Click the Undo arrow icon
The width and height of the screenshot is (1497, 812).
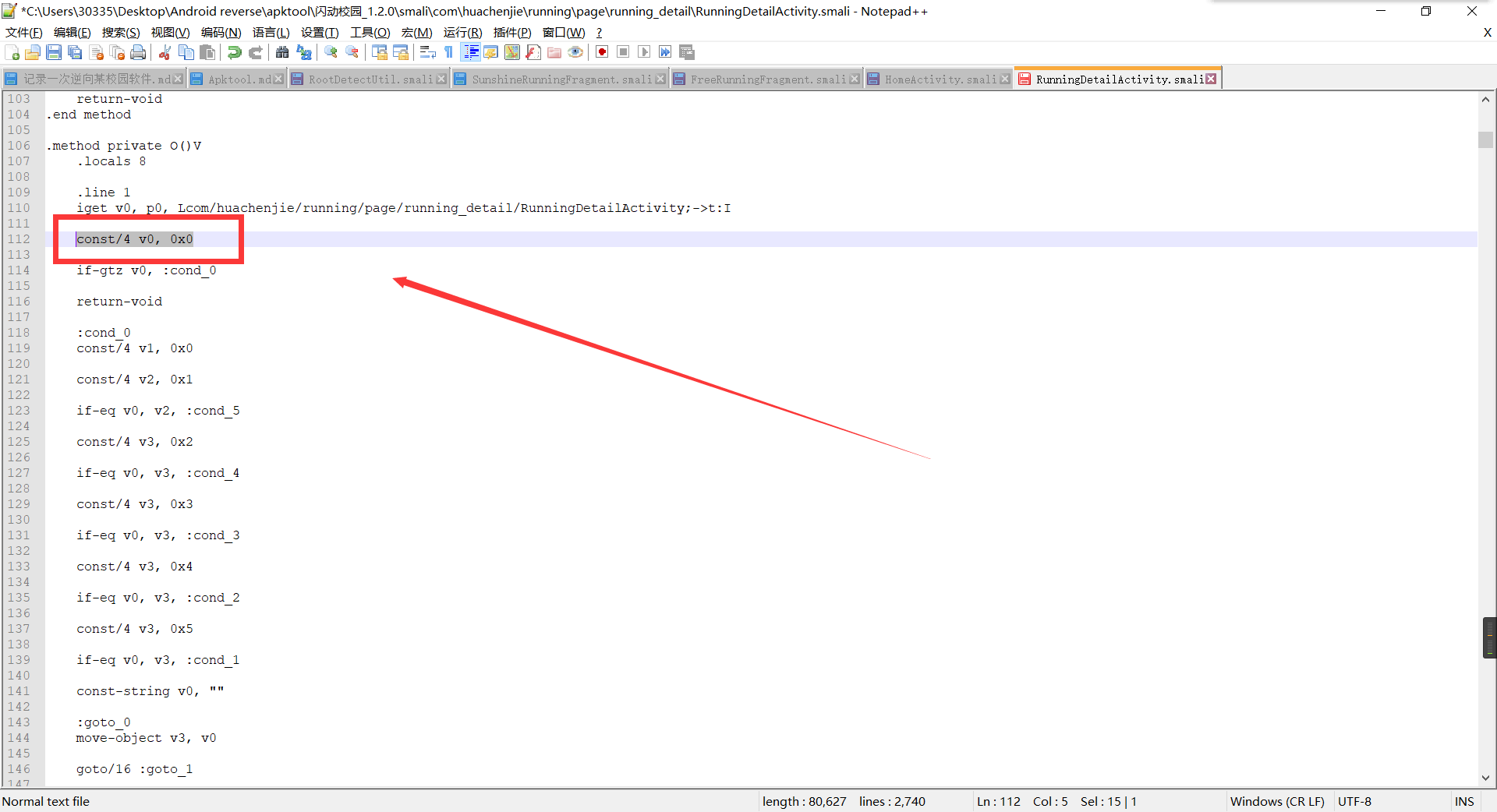click(234, 52)
